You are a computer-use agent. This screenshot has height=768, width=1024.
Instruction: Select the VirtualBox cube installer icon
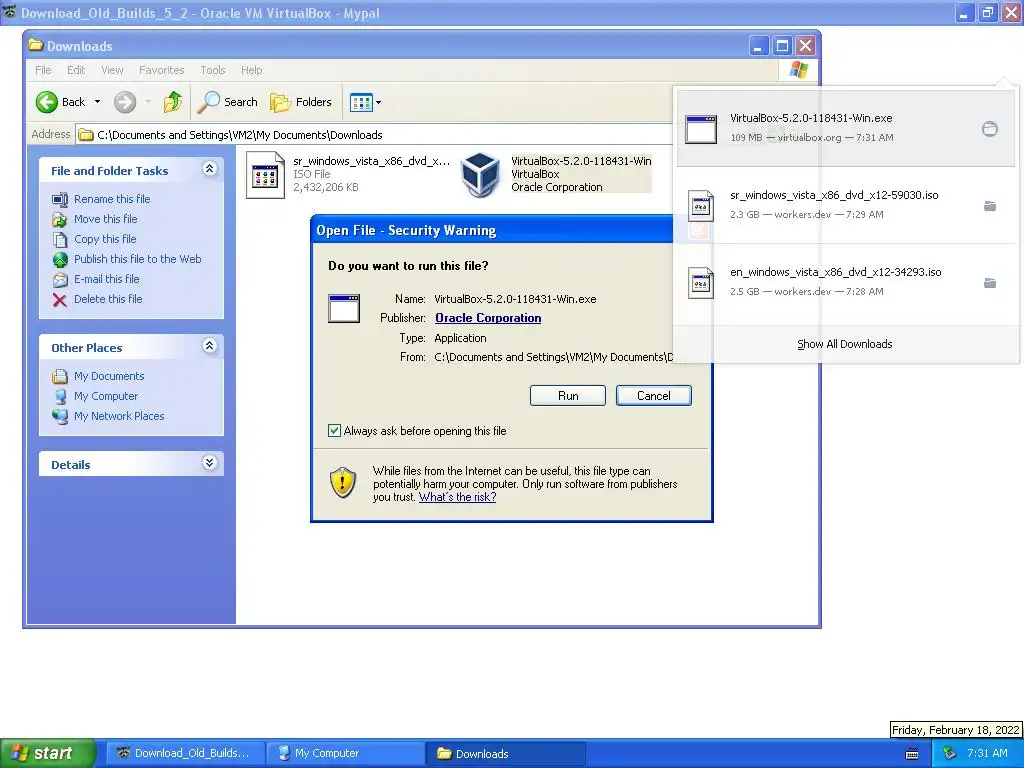point(481,174)
